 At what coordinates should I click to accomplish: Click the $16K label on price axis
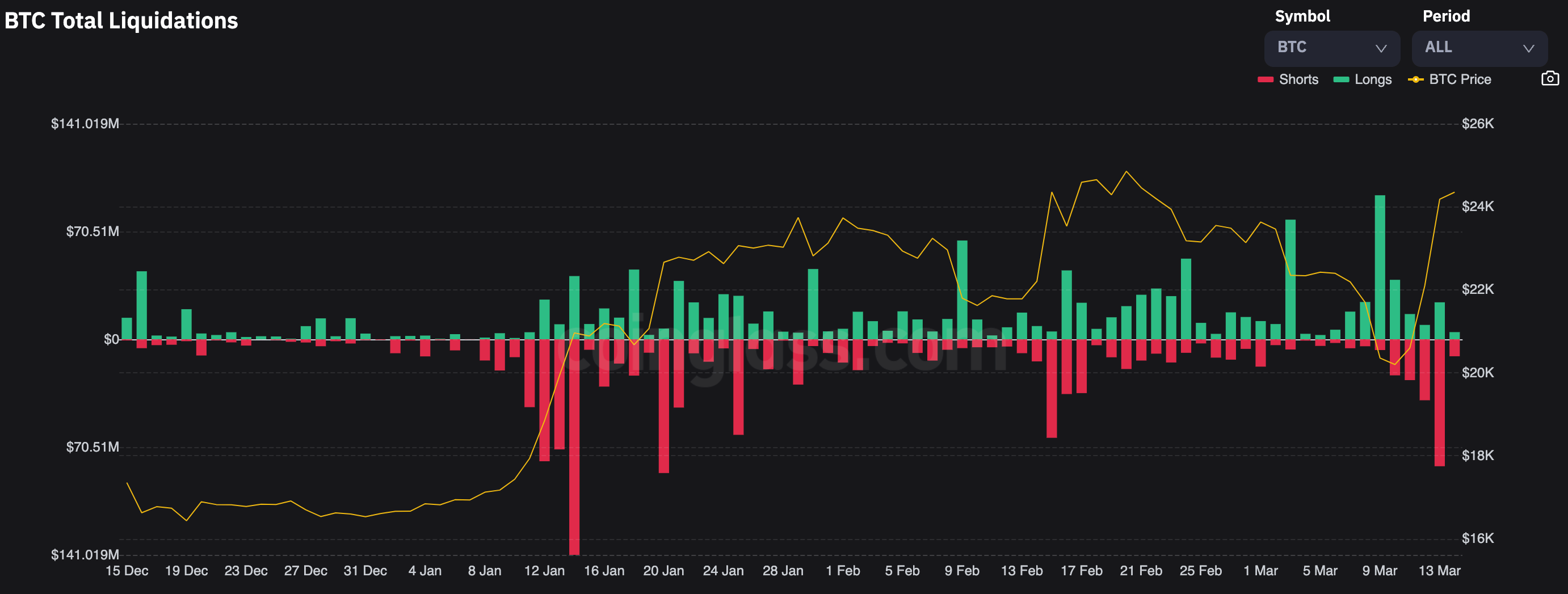coord(1477,538)
